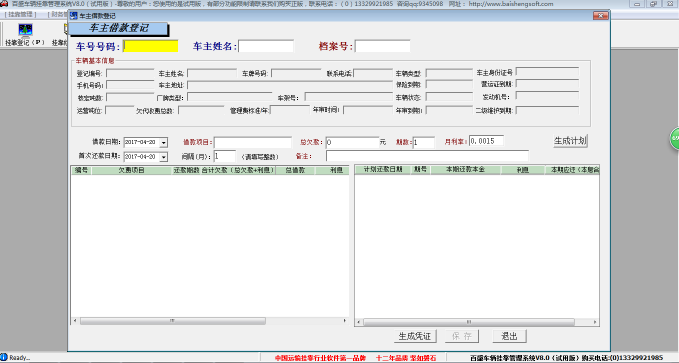The width and height of the screenshot is (679, 363).
Task: Click the 借款日期 date value 2017-04-20
Action: pos(140,143)
